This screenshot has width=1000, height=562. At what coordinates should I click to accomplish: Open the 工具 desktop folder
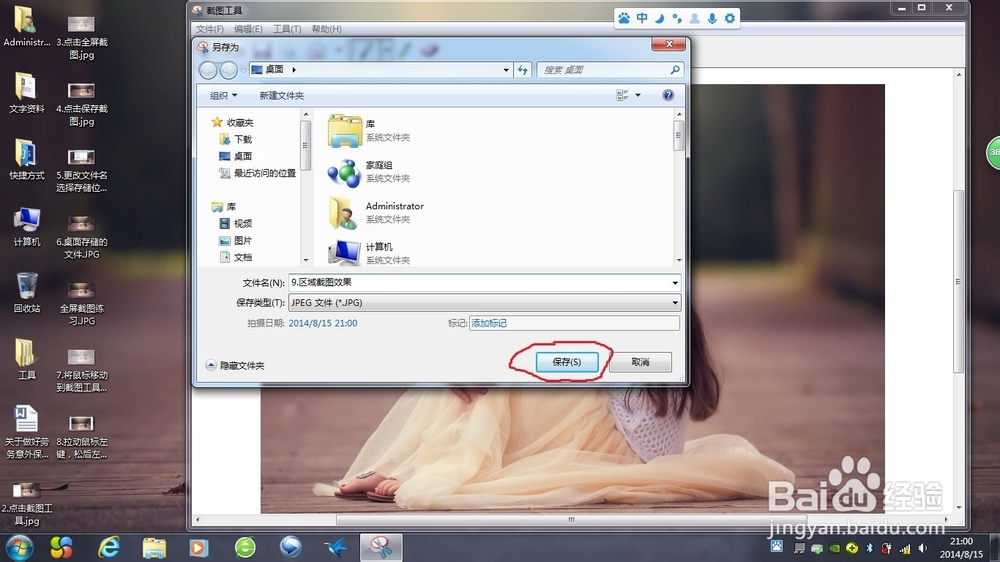point(27,360)
